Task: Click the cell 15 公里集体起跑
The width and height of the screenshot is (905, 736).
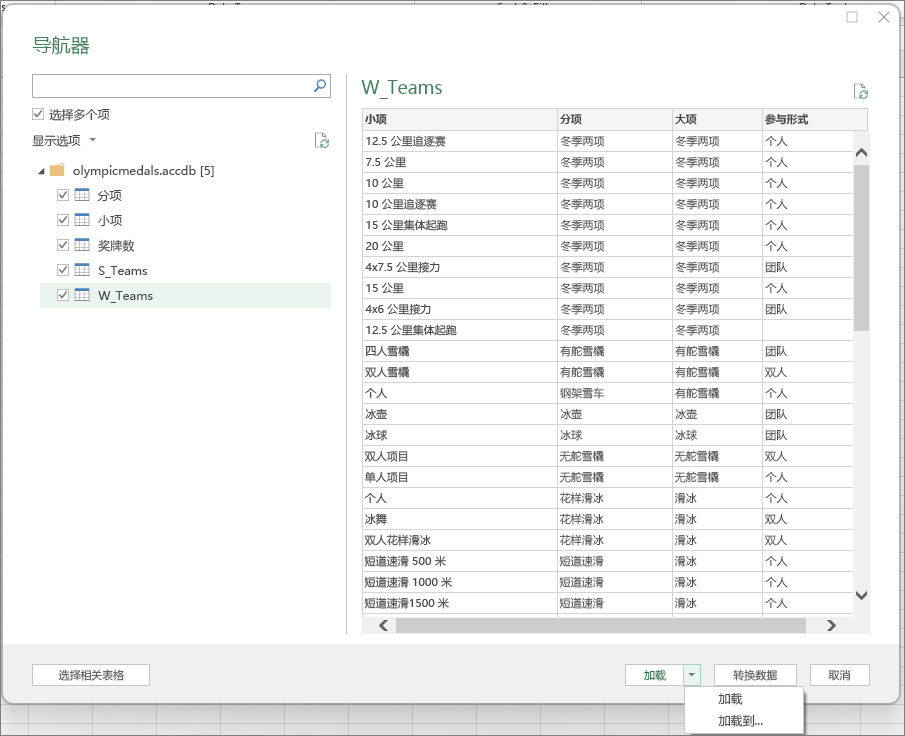Action: pyautogui.click(x=459, y=225)
